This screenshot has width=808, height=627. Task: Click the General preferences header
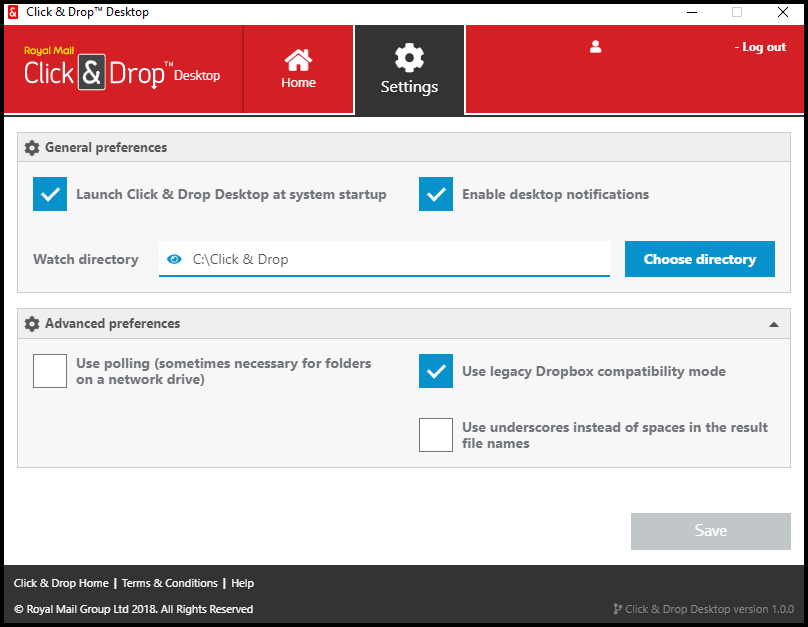[404, 147]
